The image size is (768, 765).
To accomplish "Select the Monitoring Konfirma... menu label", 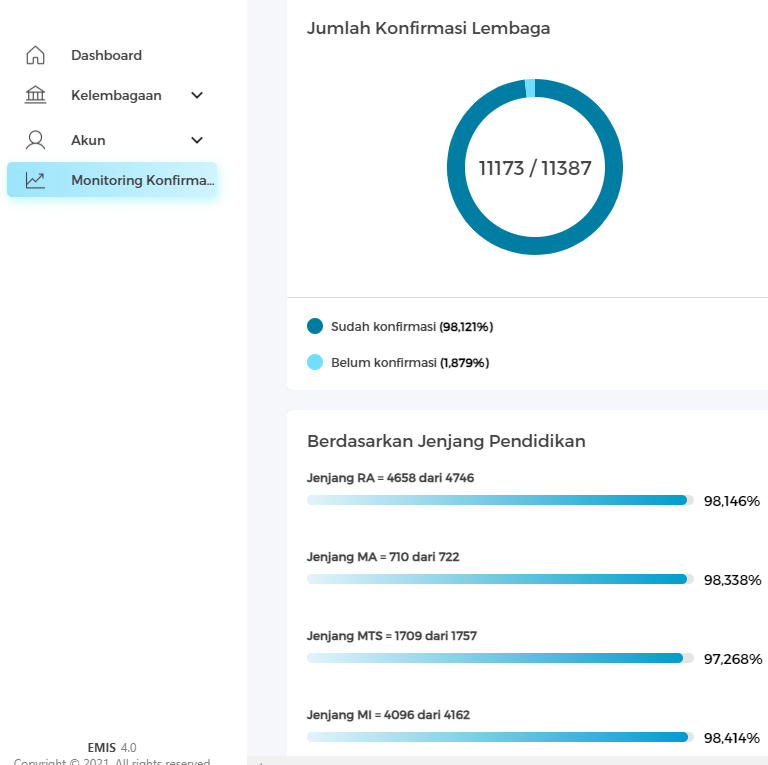I will pyautogui.click(x=143, y=180).
